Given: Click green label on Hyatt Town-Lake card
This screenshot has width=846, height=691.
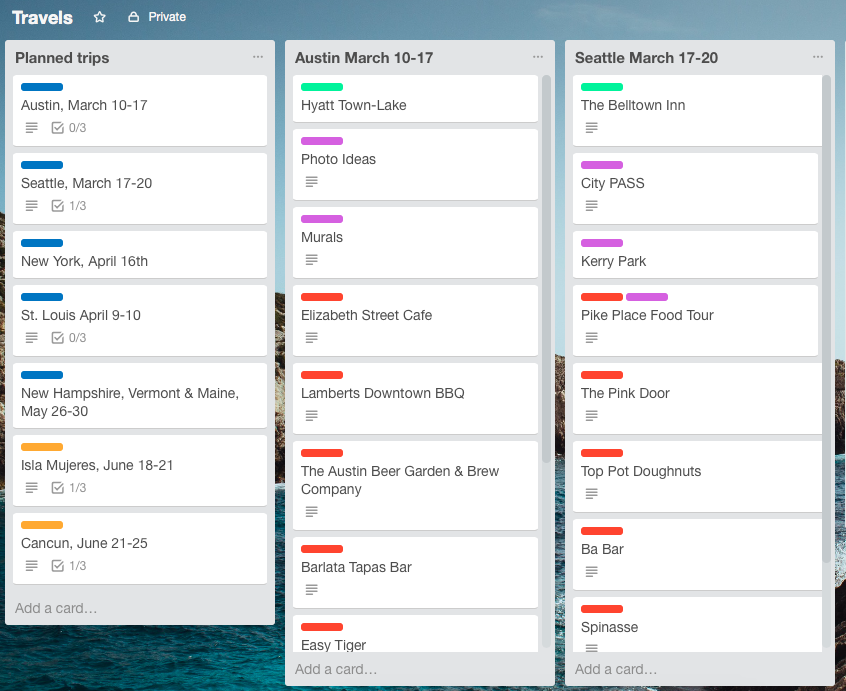Looking at the screenshot, I should pyautogui.click(x=322, y=87).
